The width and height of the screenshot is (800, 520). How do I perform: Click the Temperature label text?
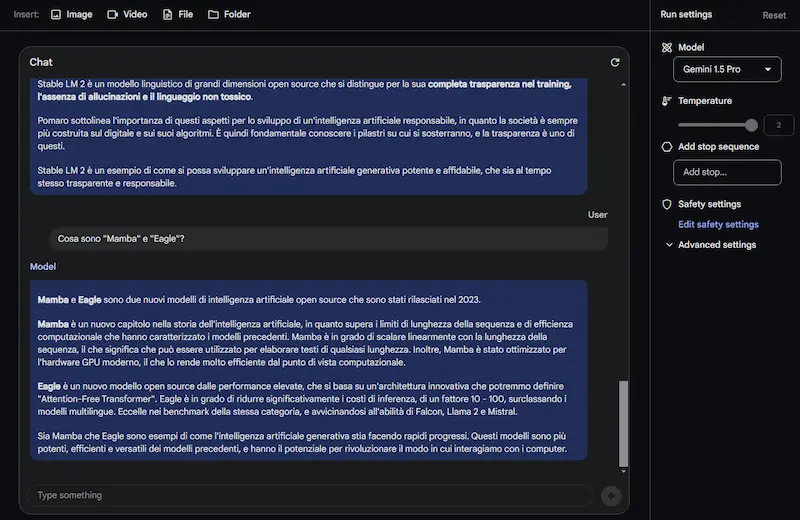(x=705, y=101)
